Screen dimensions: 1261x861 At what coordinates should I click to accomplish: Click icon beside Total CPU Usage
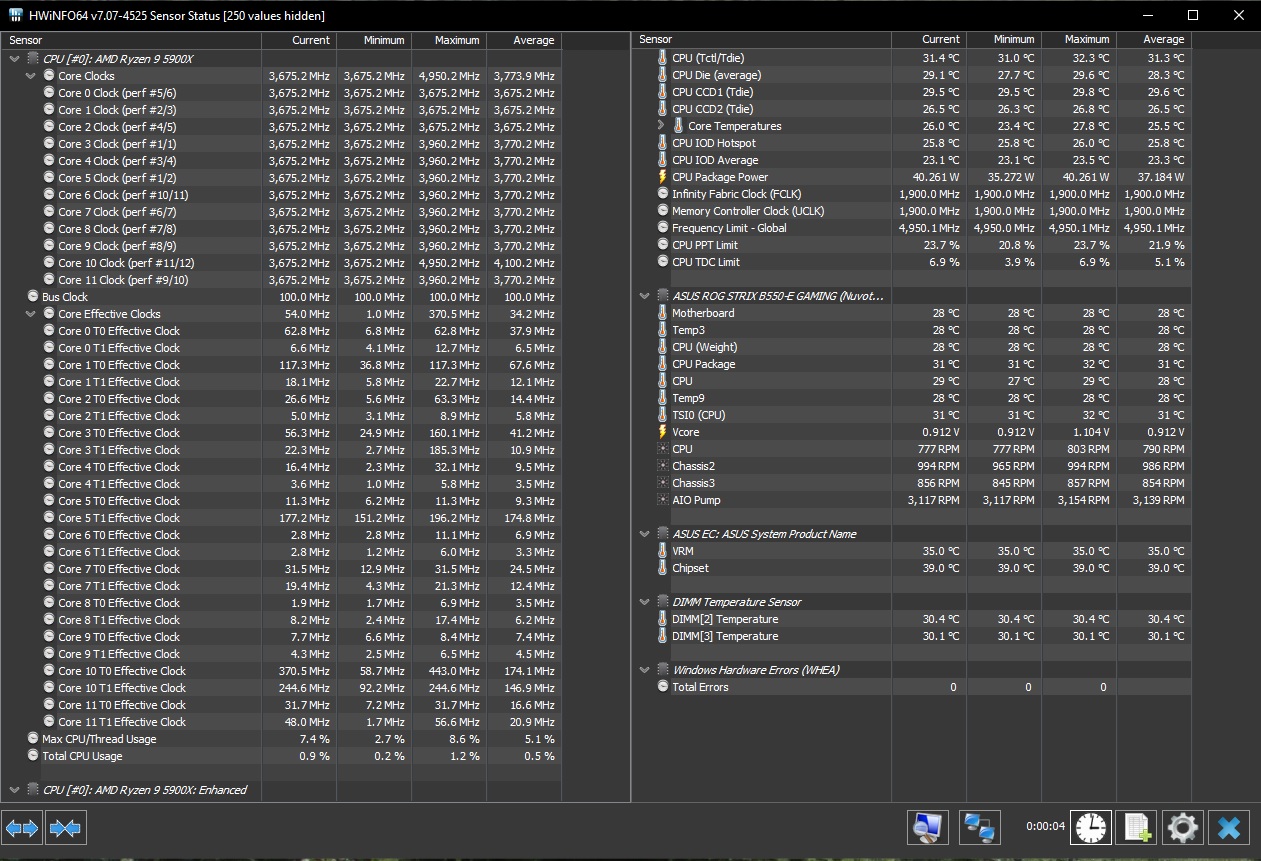pos(33,756)
